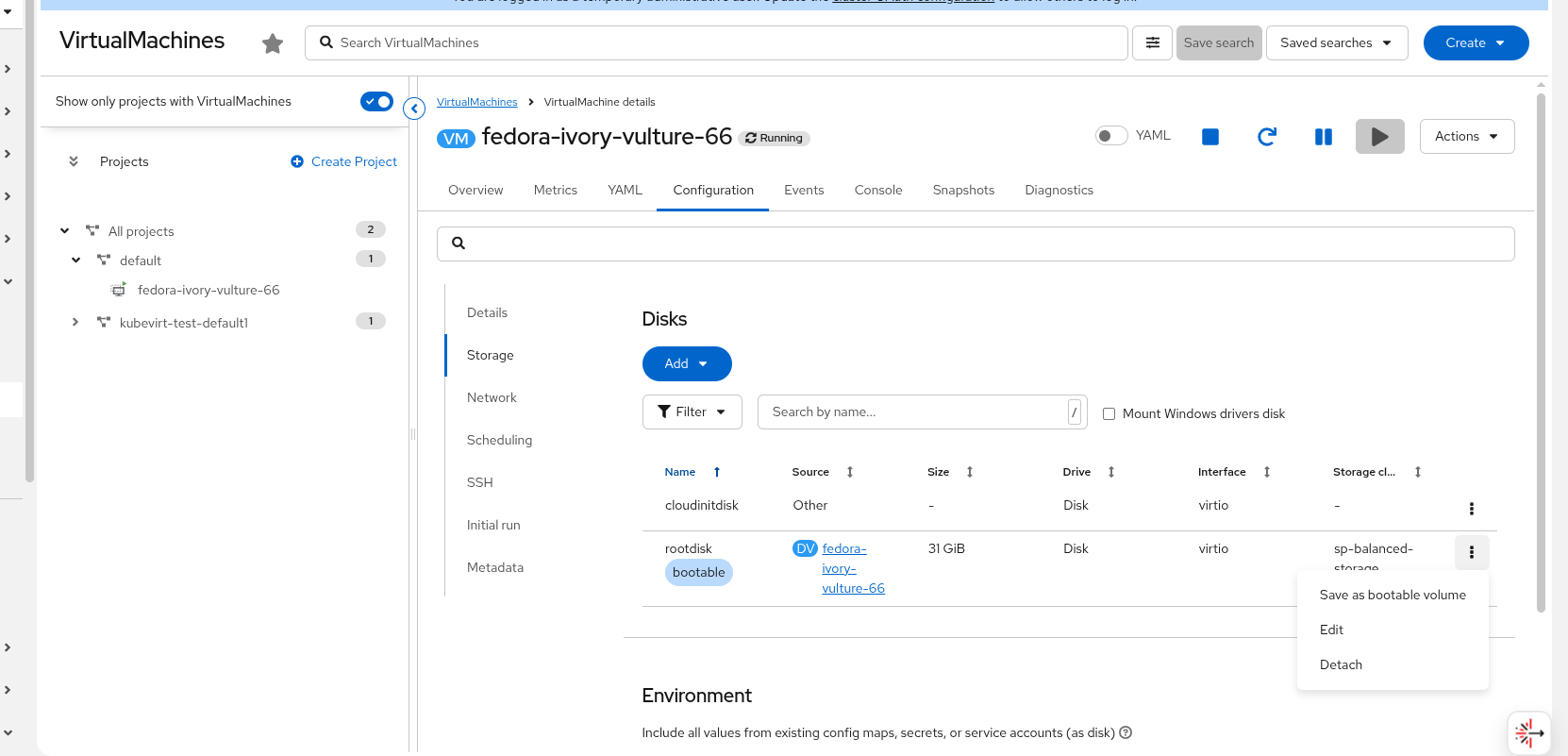Viewport: 1568px width, 756px height.
Task: Open advanced search filter options icon
Action: 1153,42
